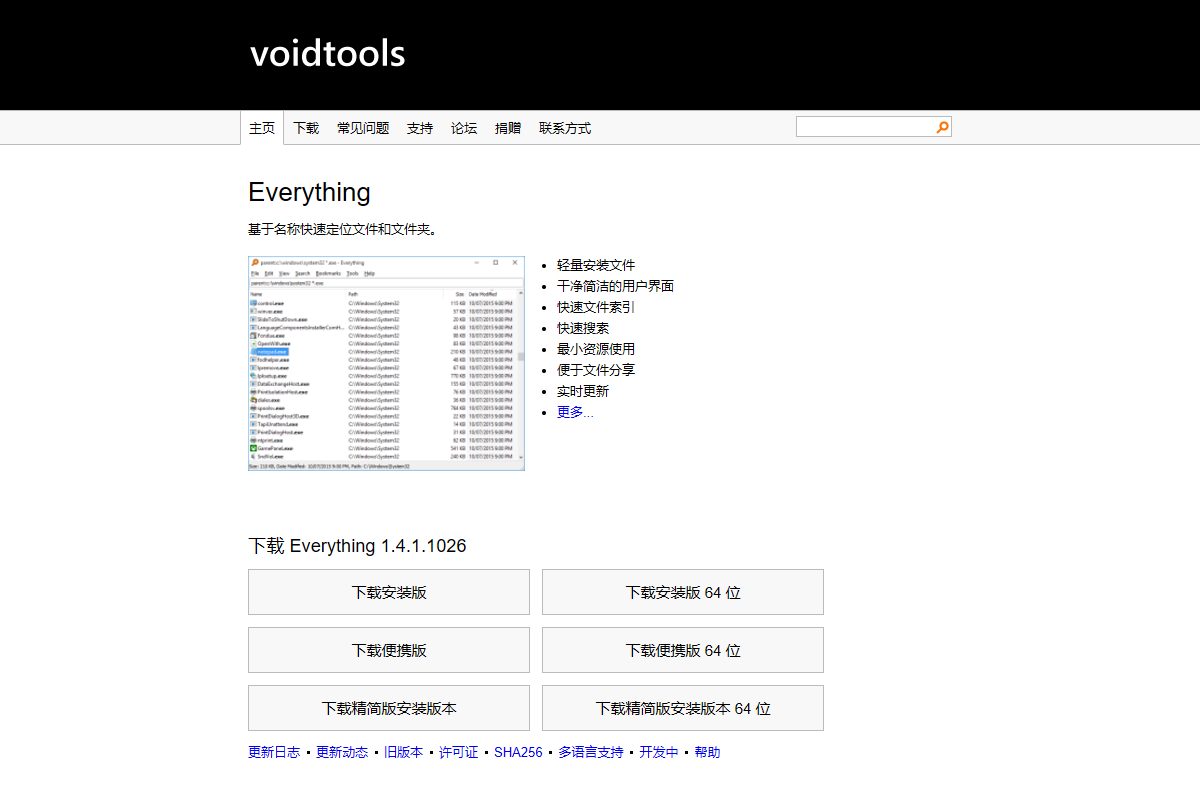Open the 下载 page

305,127
